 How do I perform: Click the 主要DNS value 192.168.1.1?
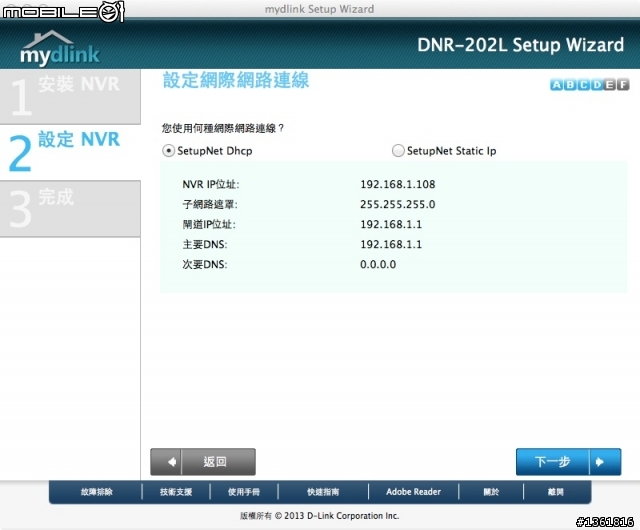391,244
